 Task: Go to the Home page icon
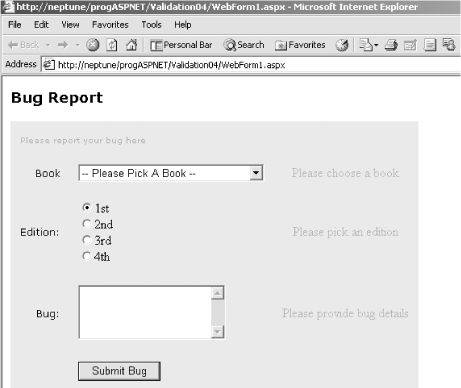coord(132,45)
